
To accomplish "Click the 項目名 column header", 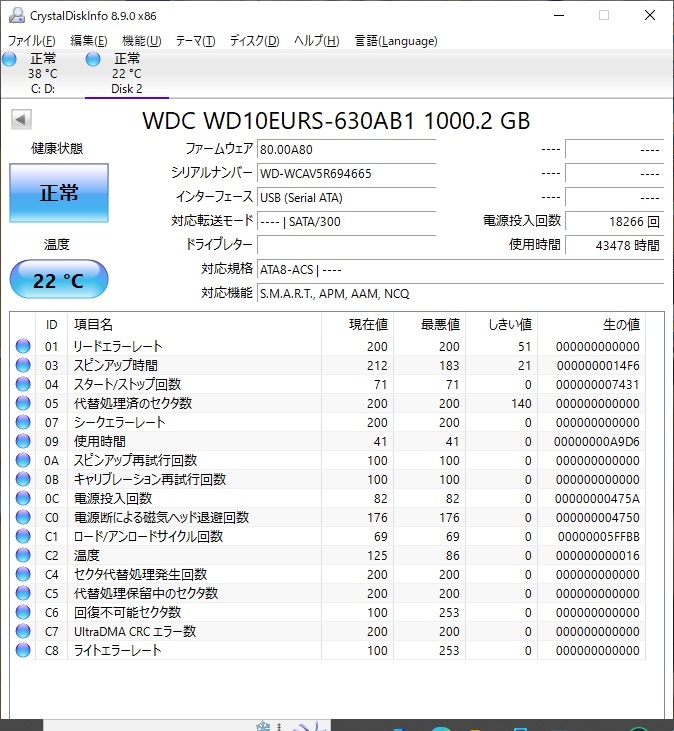I will (x=194, y=324).
